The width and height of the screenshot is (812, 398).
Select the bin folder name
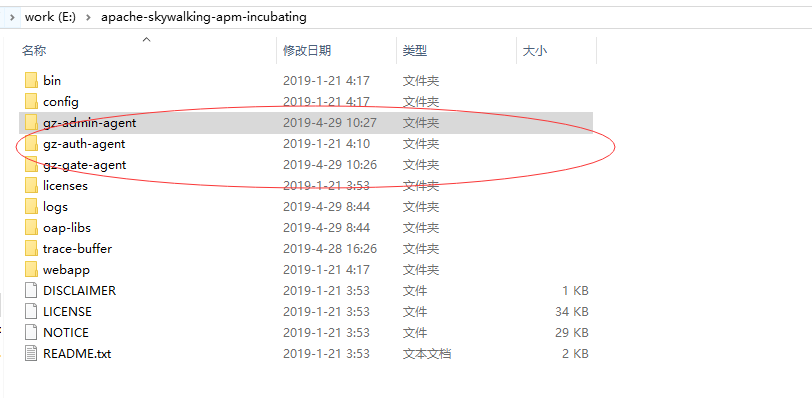(52, 80)
